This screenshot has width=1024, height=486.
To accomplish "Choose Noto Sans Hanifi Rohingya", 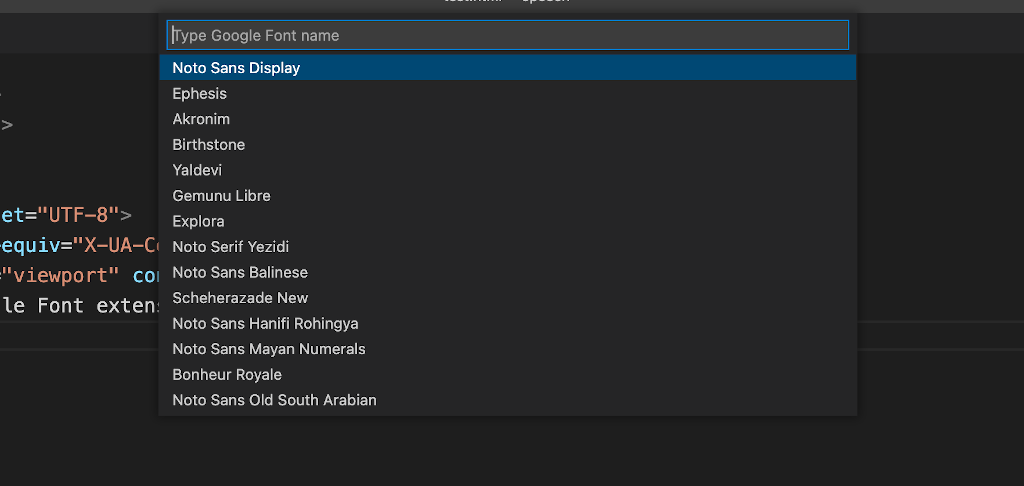I will 507,323.
